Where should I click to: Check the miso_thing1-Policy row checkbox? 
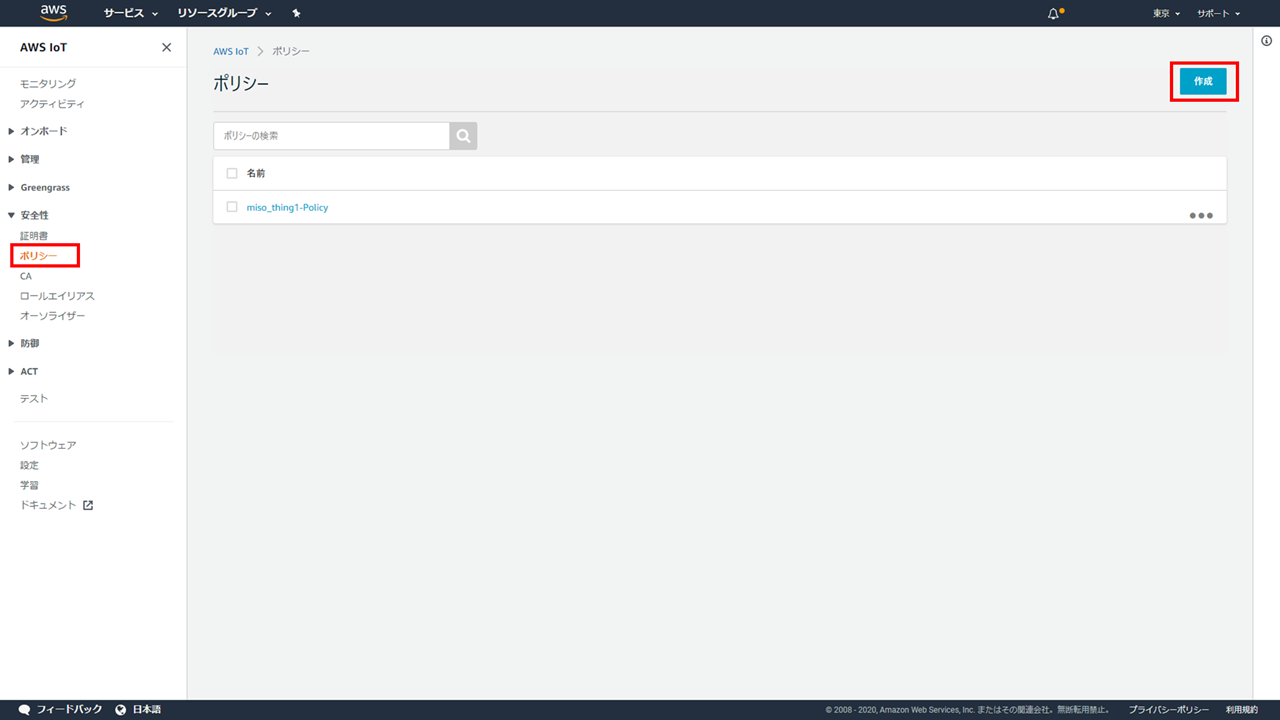pos(232,207)
